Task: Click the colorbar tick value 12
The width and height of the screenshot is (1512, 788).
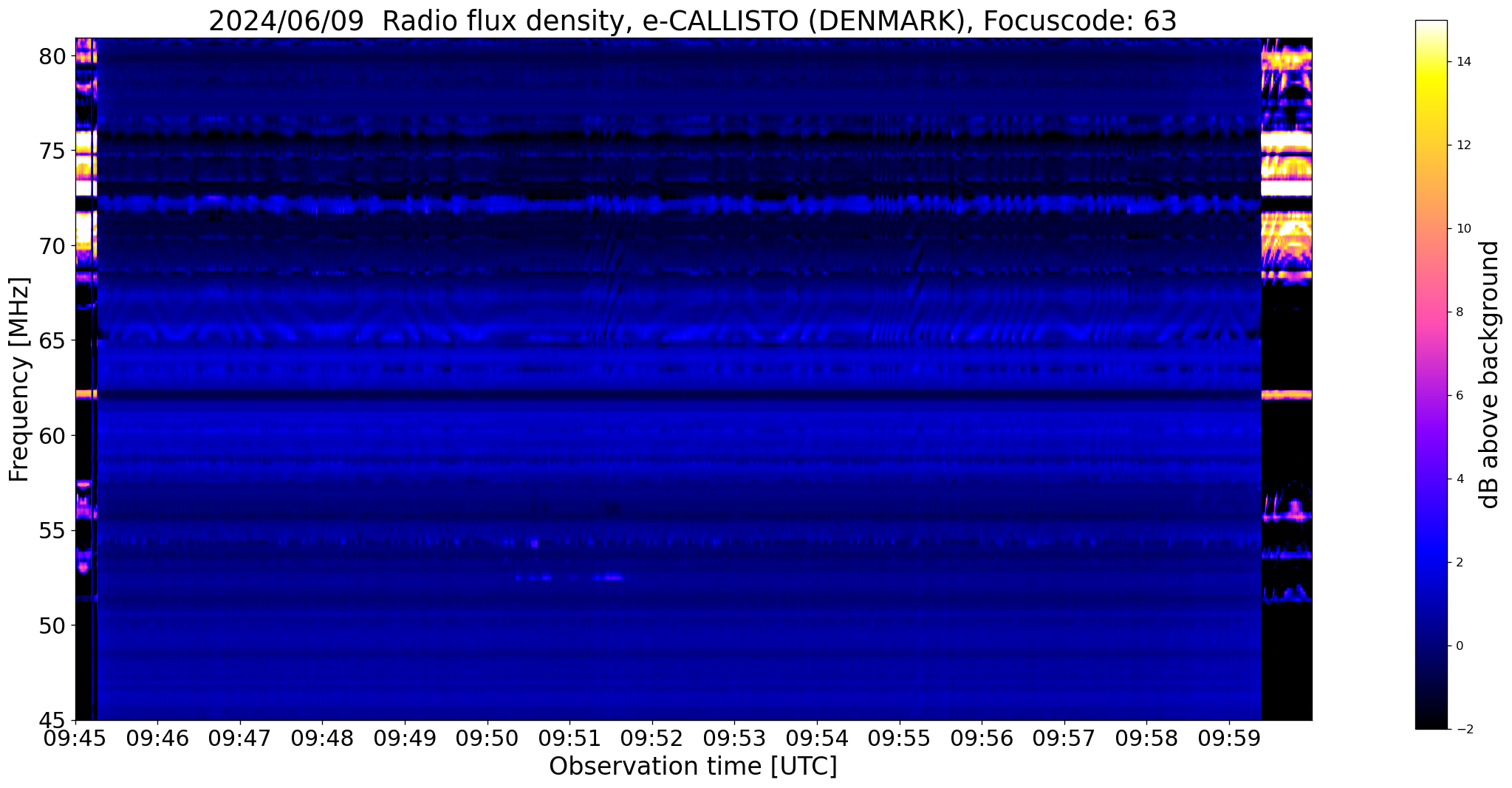Action: 1463,145
